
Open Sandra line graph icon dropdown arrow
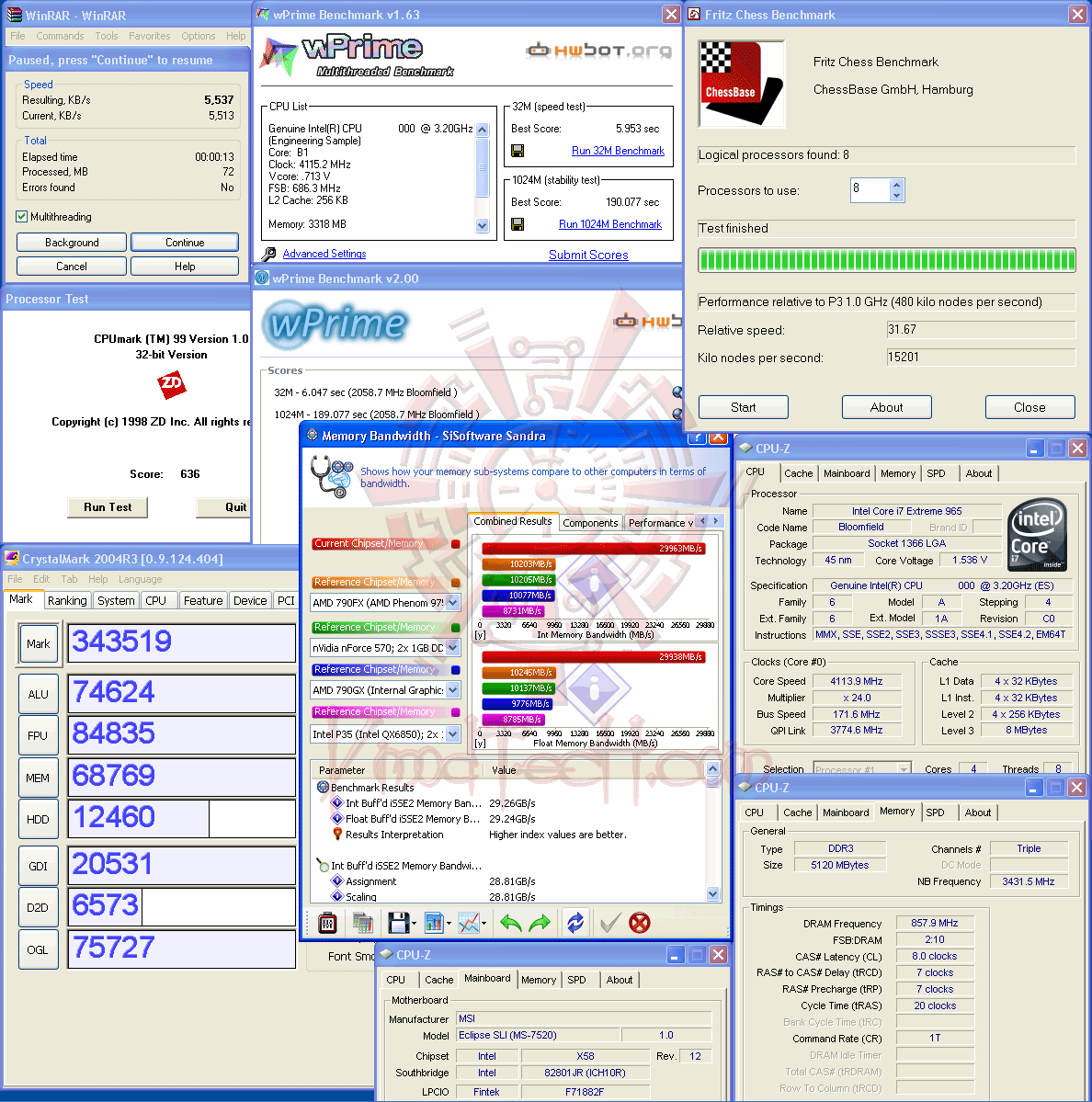(484, 924)
